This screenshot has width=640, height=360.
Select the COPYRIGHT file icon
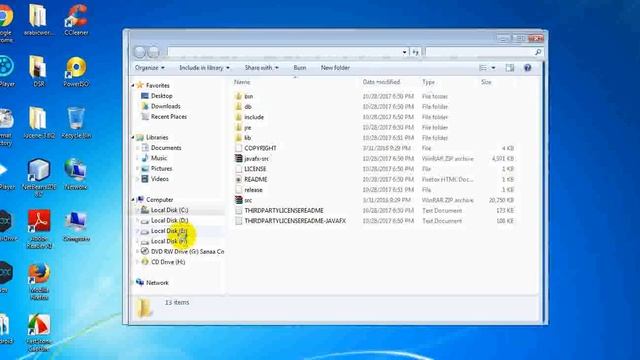tap(239, 148)
